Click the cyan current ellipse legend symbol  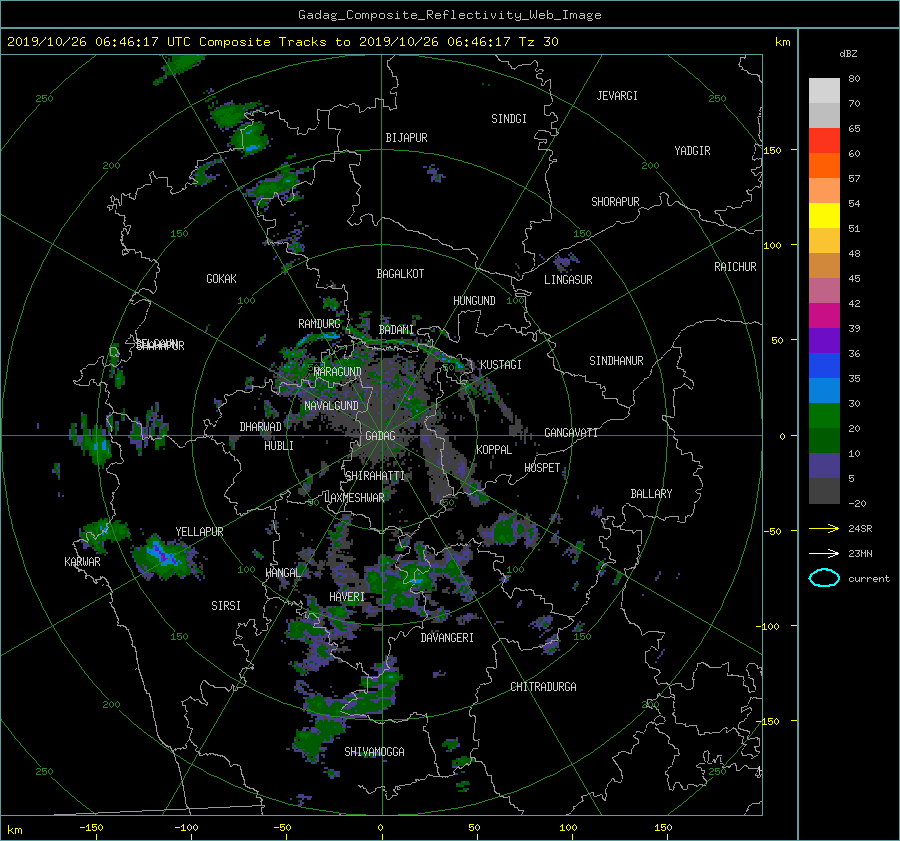pyautogui.click(x=824, y=578)
